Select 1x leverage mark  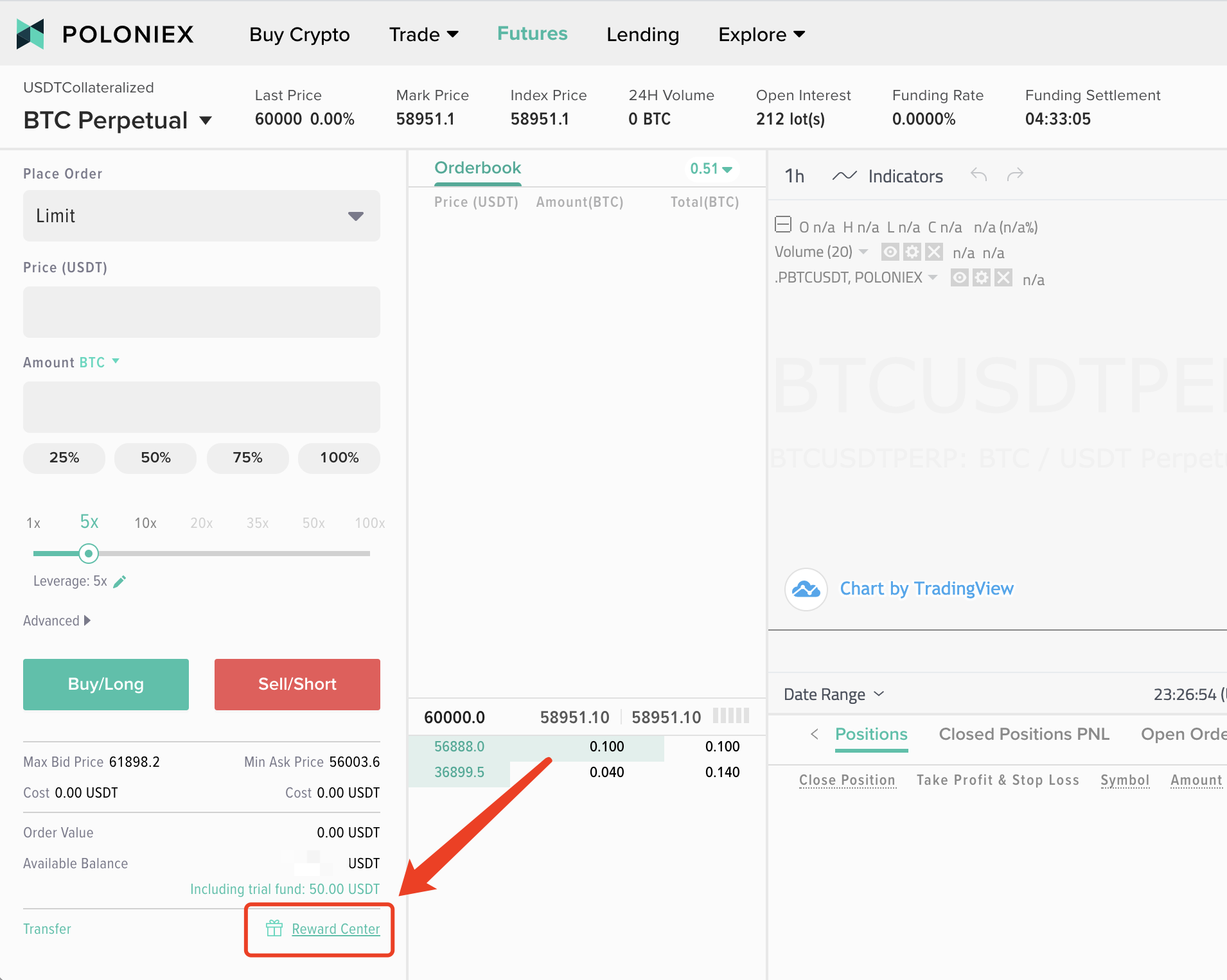33,523
